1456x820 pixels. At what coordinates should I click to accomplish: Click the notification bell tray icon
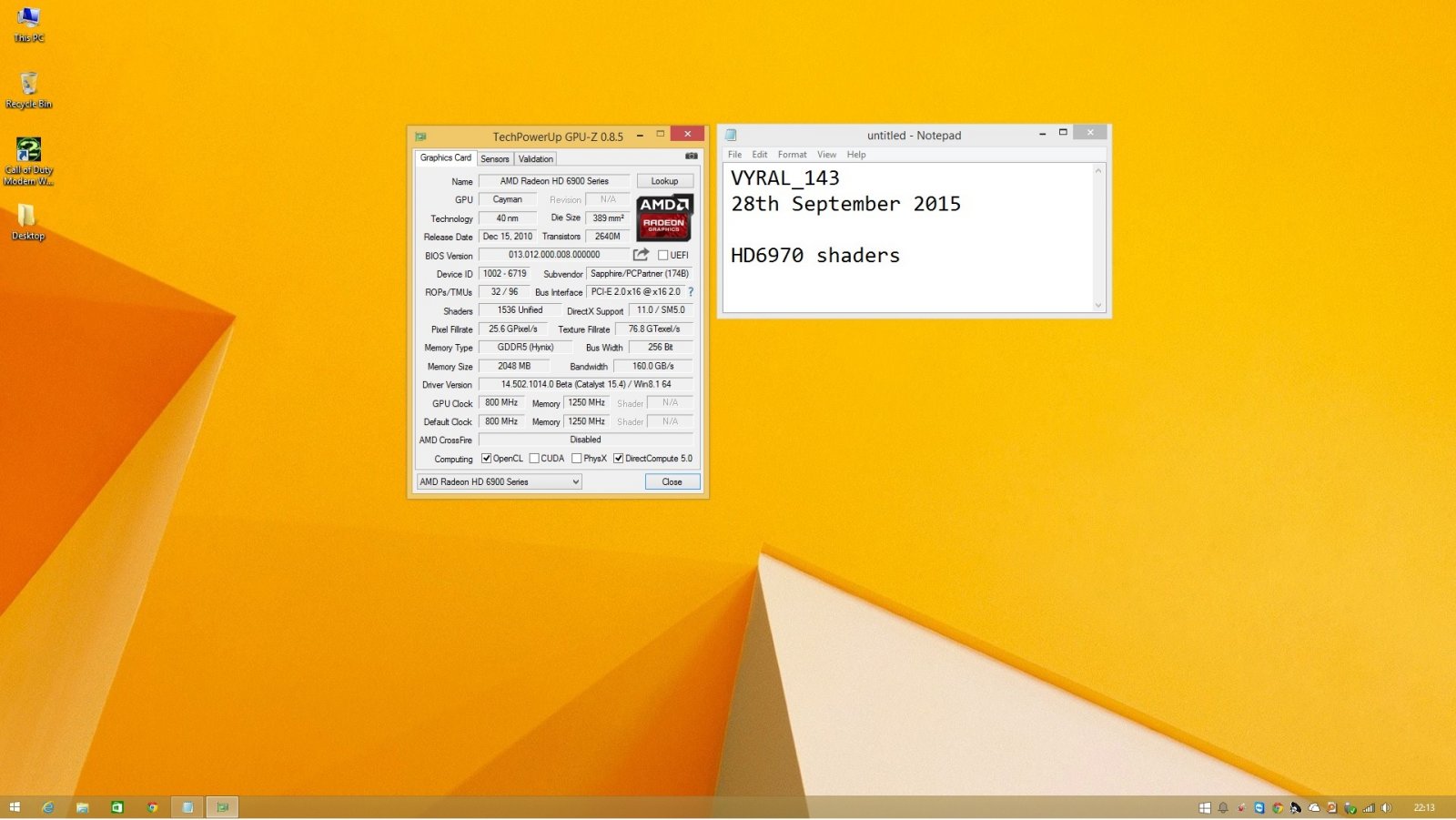coord(1223,807)
